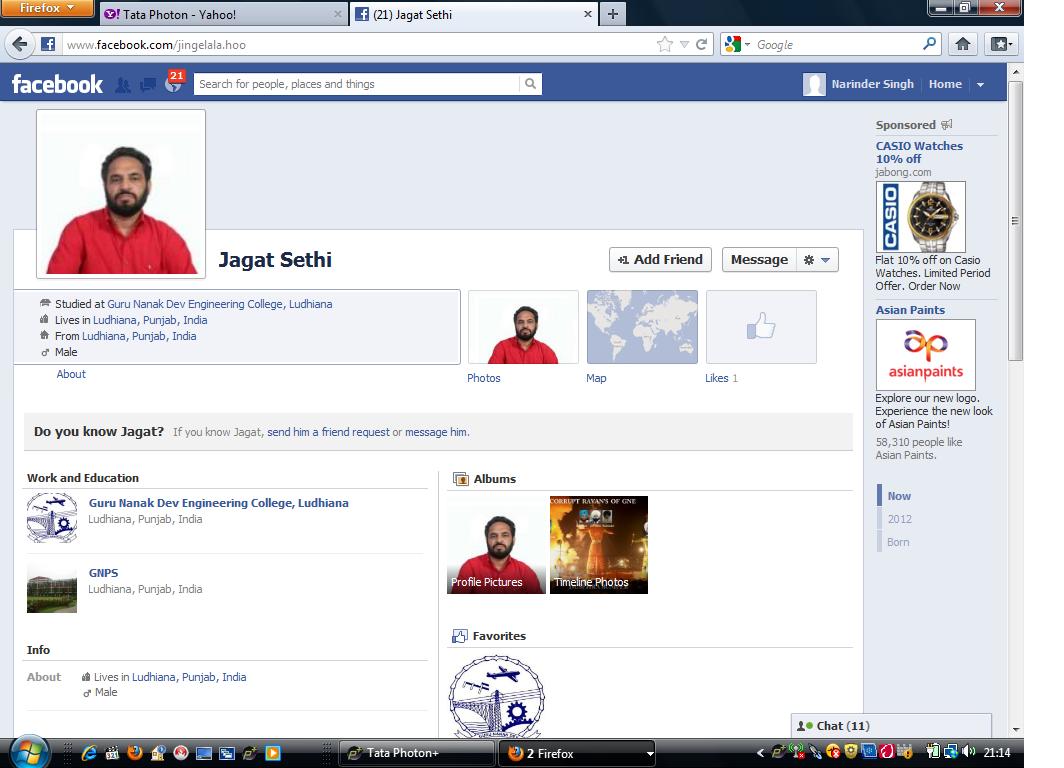This screenshot has height=768, width=1064.
Task: Open the 2 Firefox taskbar group
Action: point(577,753)
